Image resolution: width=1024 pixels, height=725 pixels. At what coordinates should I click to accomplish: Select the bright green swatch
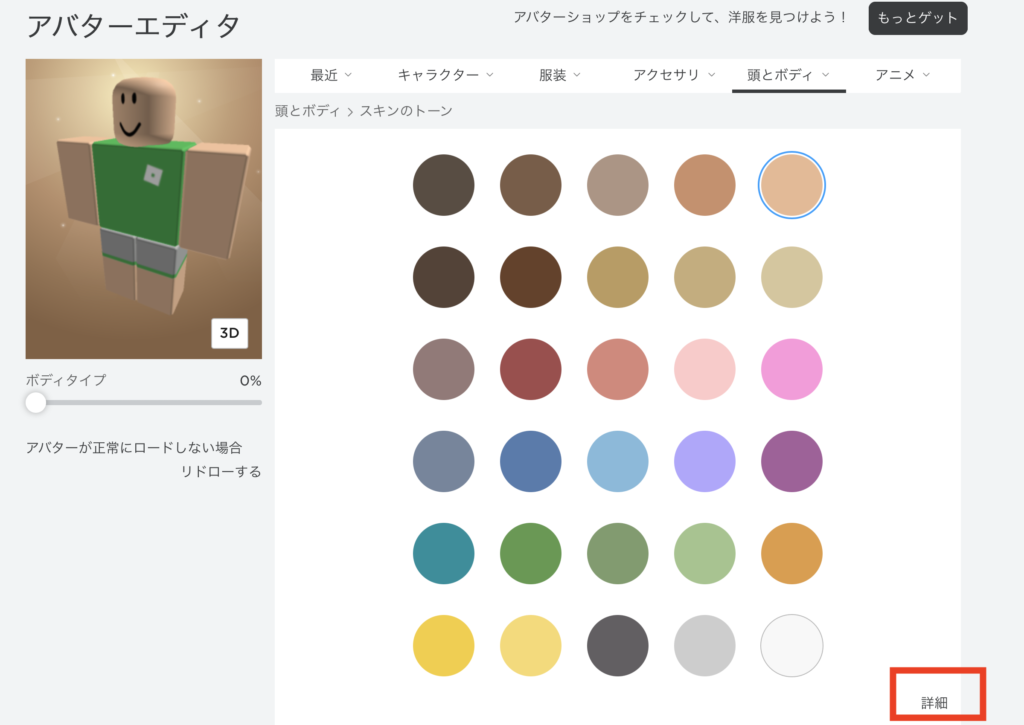530,553
